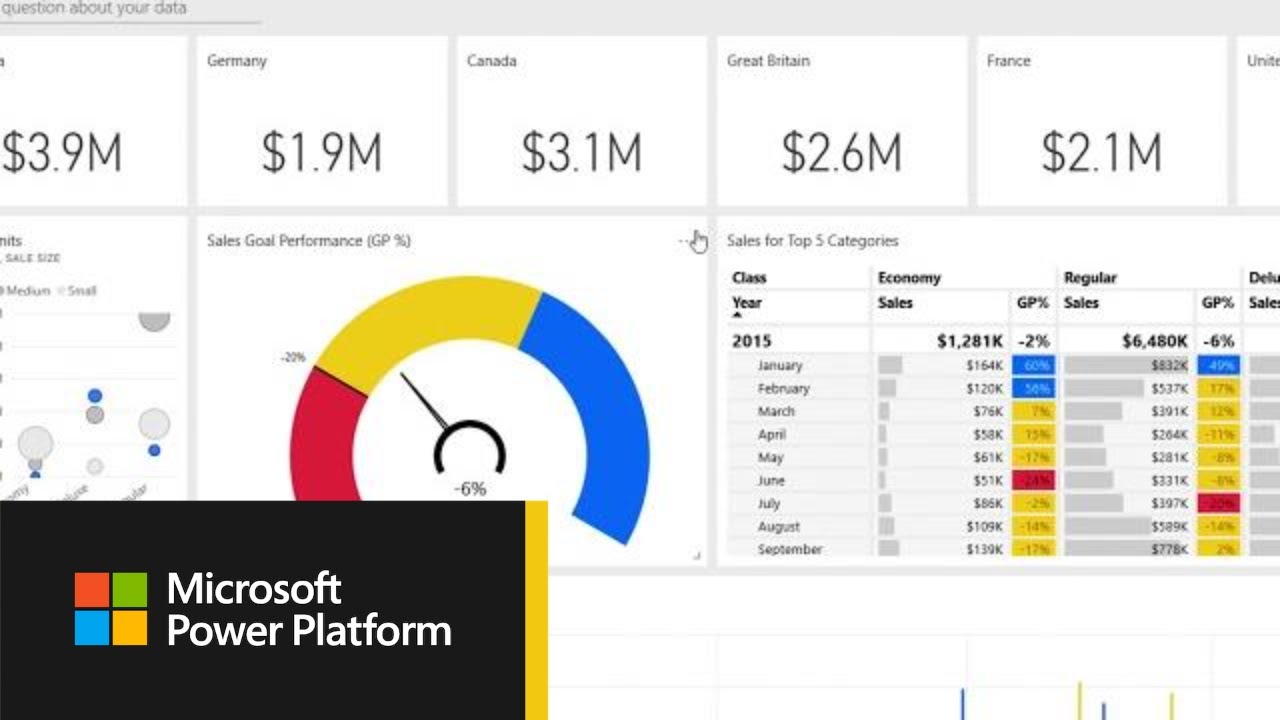Select the February row label
Screen dimensions: 1280x720
click(784, 388)
